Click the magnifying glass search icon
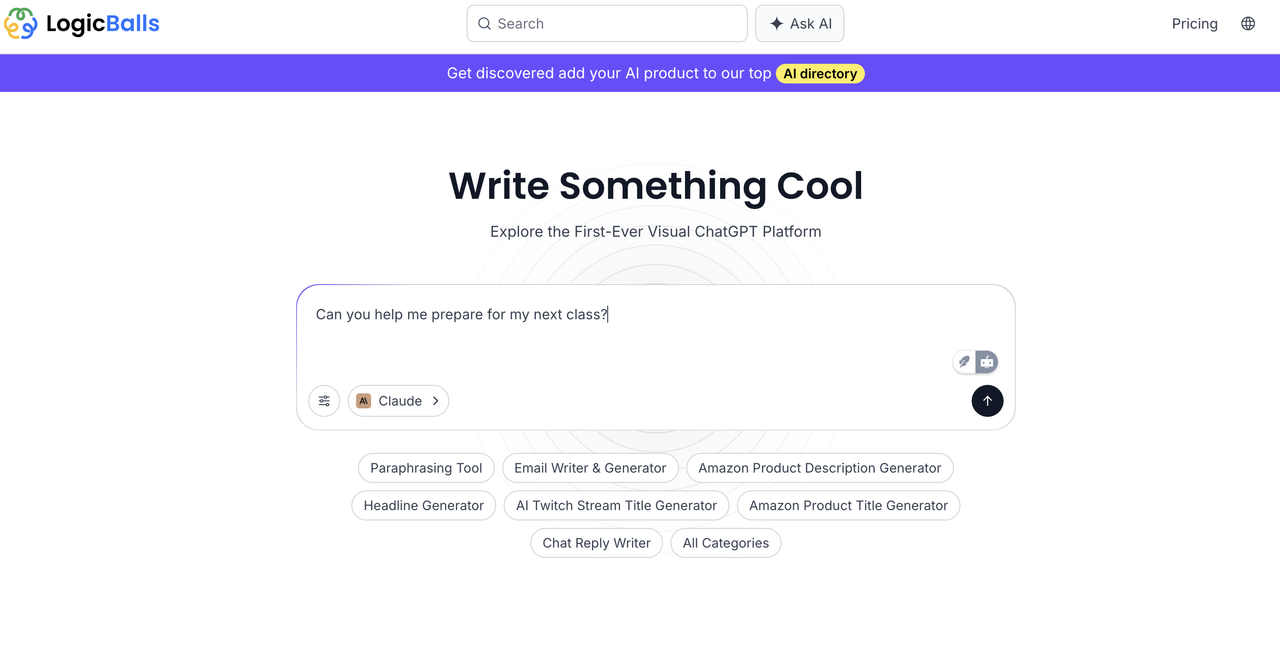The width and height of the screenshot is (1280, 647). [x=484, y=24]
